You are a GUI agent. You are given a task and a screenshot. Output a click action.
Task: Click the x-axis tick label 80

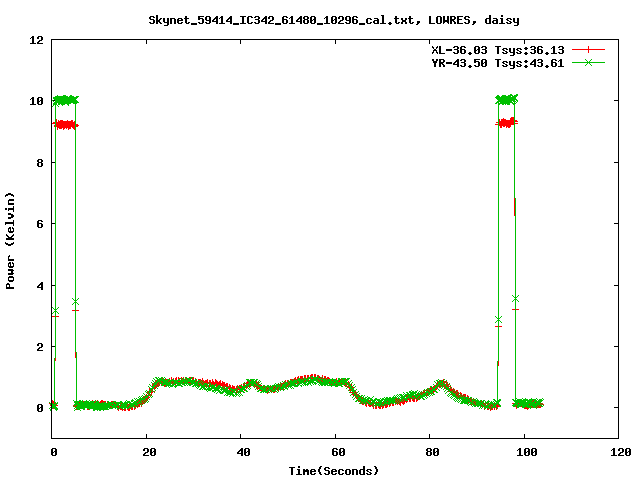pyautogui.click(x=432, y=452)
